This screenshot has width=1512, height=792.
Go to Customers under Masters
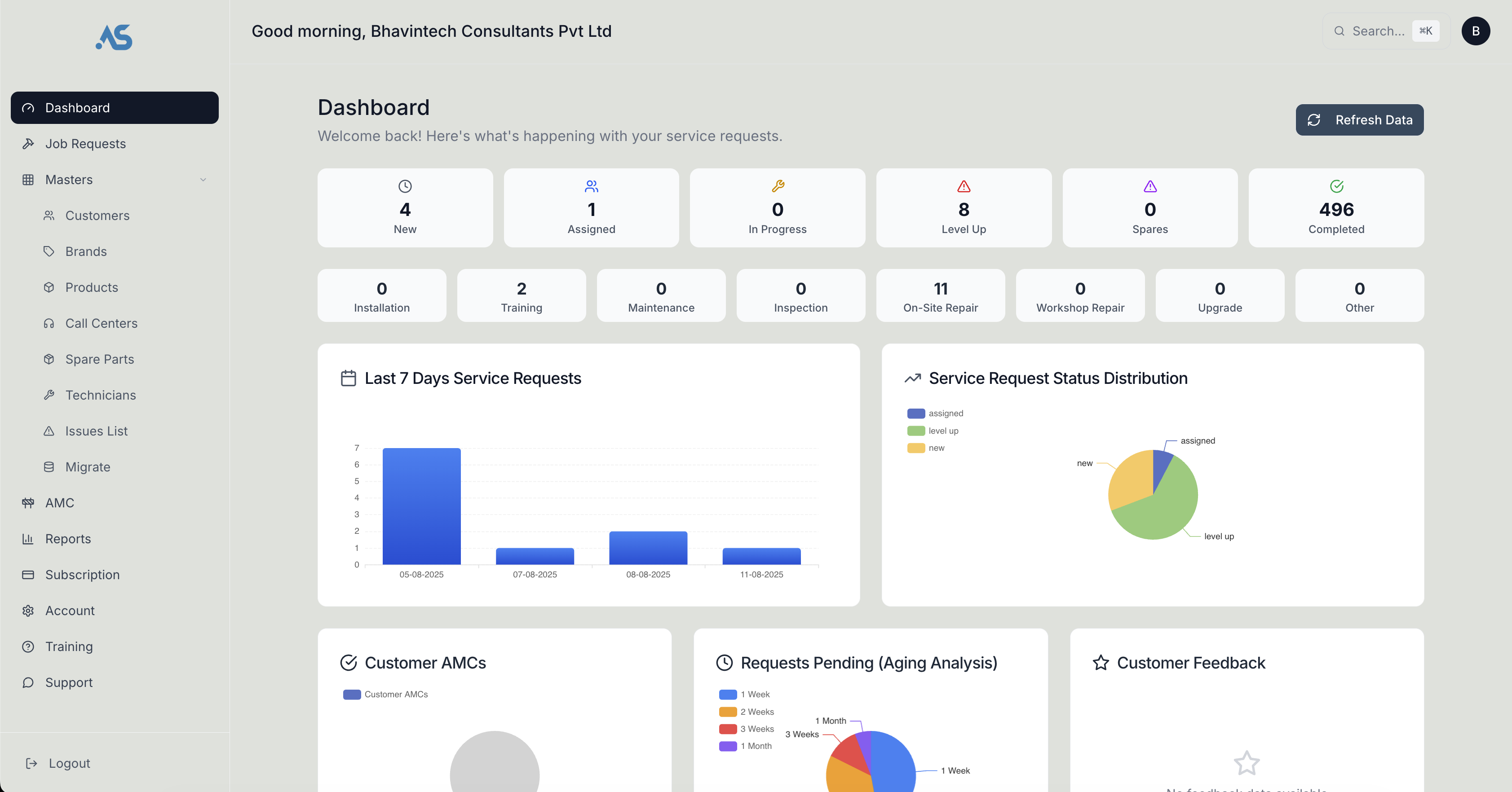[125, 216]
